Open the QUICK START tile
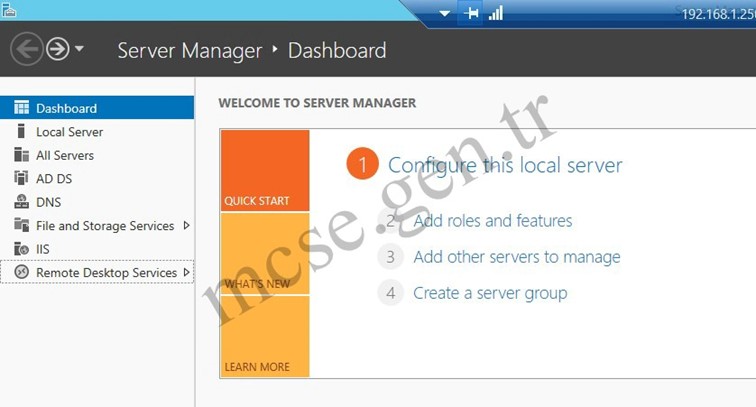Viewport: 756px width, 407px height. [265, 170]
